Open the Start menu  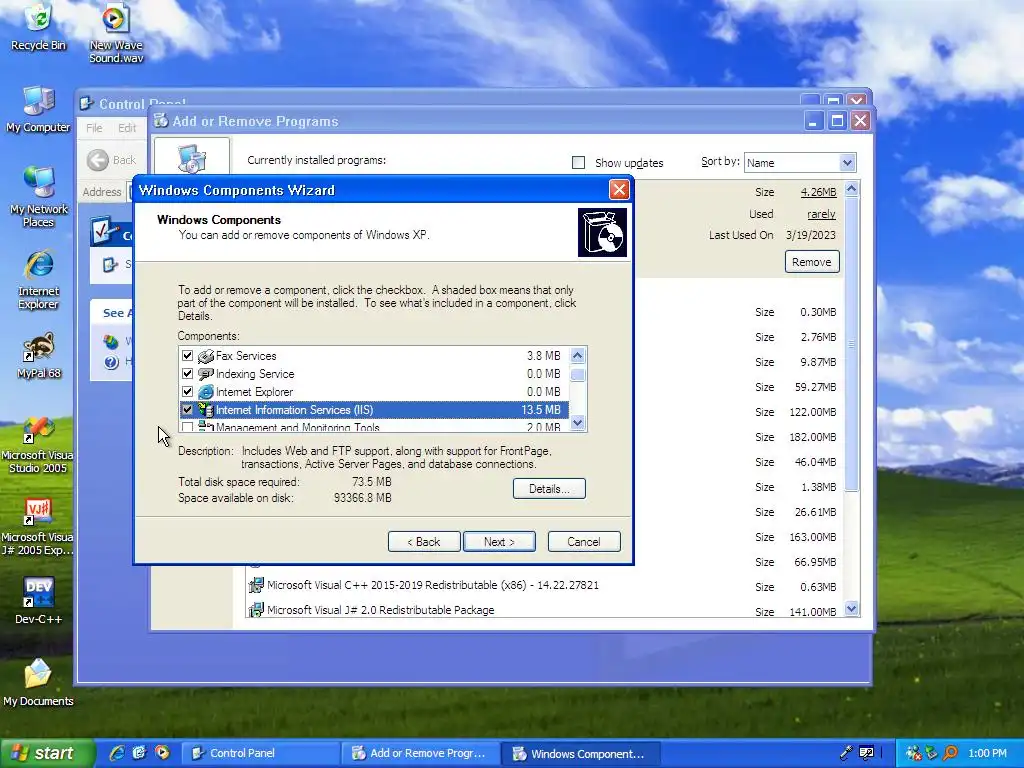pyautogui.click(x=48, y=753)
